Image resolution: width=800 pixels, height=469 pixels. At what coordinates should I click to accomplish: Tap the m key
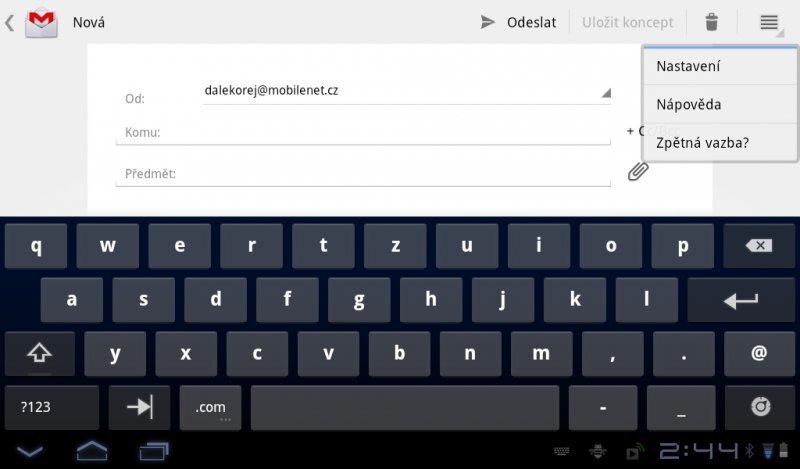(541, 353)
